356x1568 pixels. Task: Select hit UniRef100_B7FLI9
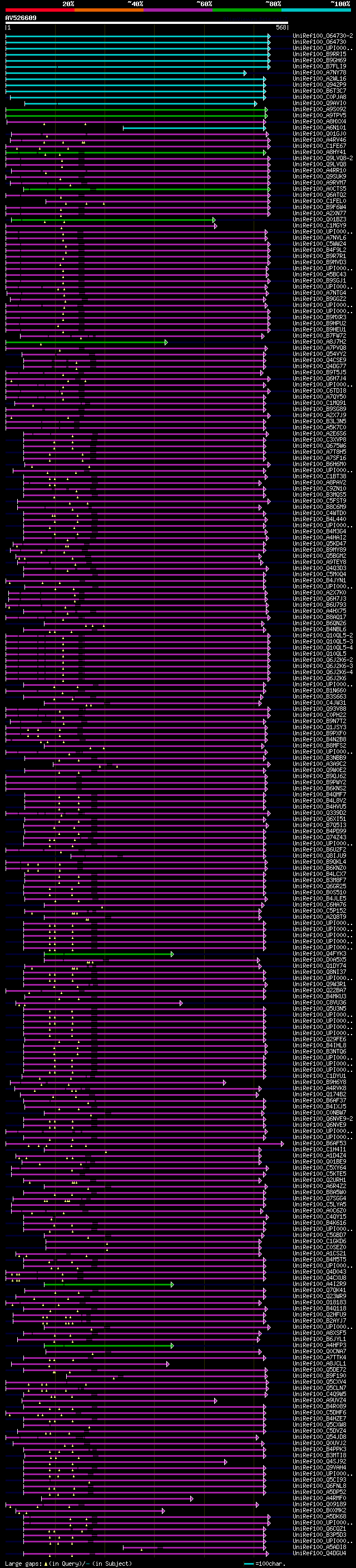point(319,66)
